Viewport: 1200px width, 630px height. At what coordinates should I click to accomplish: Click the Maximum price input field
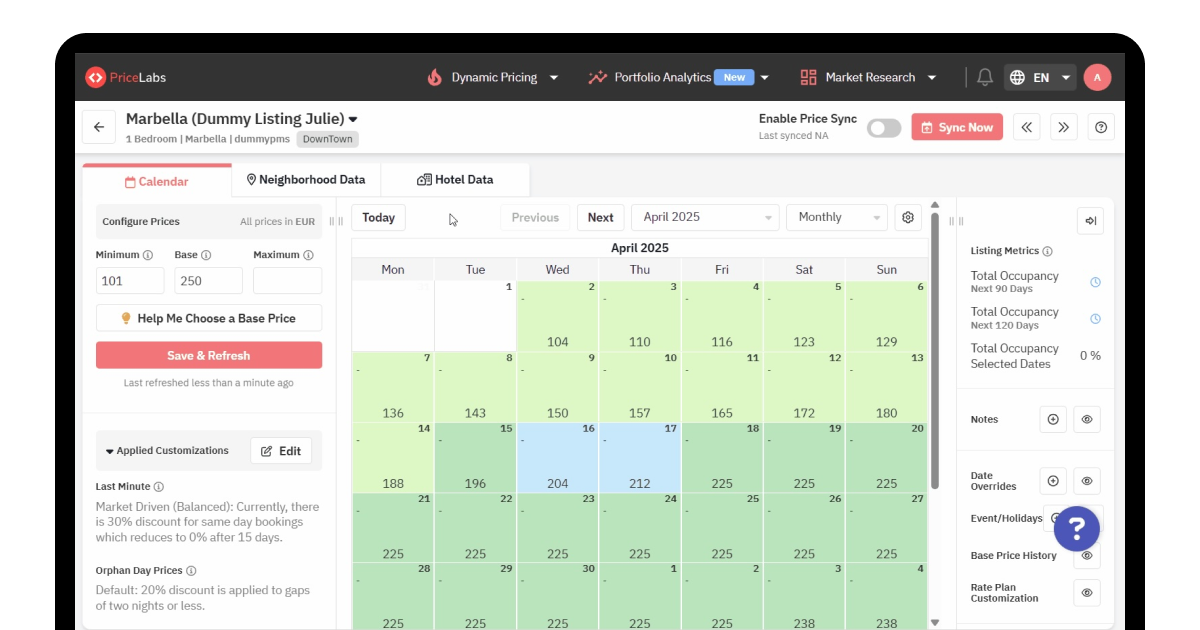pos(288,281)
